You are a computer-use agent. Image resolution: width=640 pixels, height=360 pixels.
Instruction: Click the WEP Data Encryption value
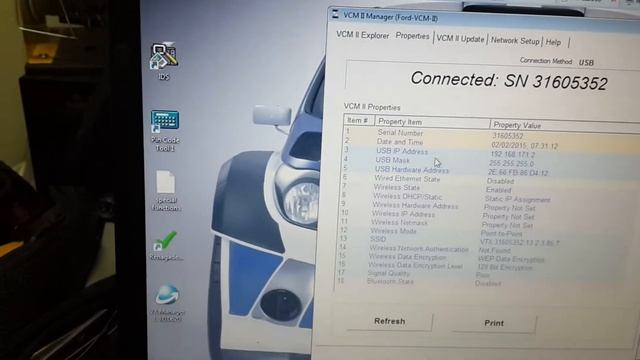(511, 259)
